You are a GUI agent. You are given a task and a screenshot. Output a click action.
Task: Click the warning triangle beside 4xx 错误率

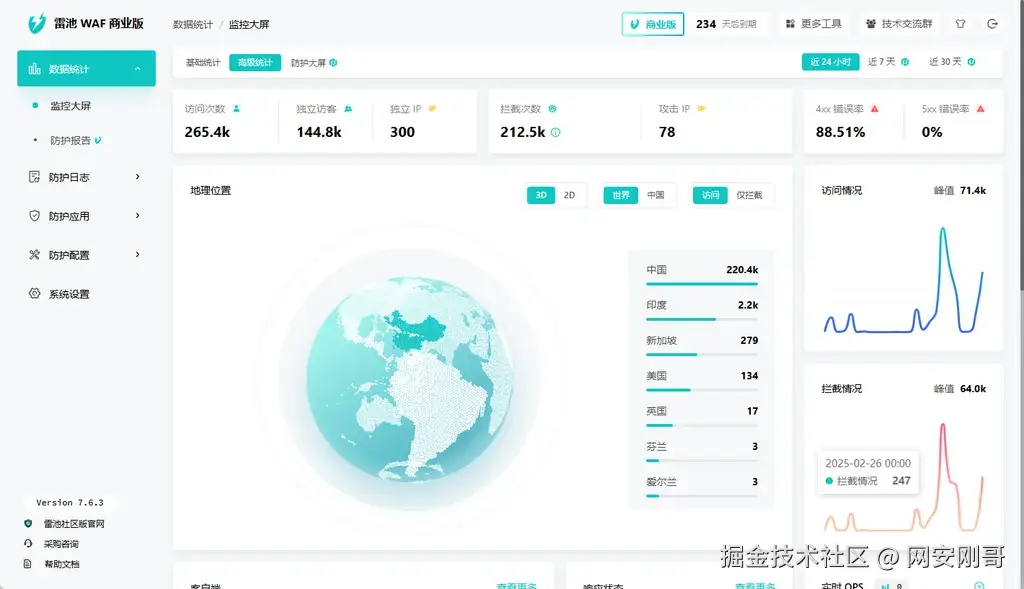click(x=874, y=108)
